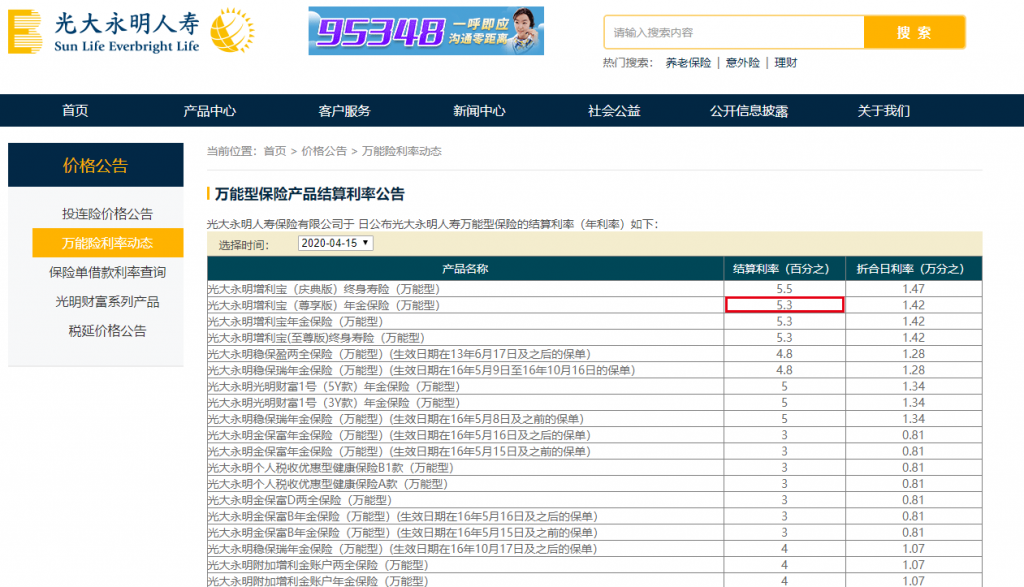Open the 2020-04-15 date dropdown
This screenshot has height=587, width=1024.
(x=335, y=243)
